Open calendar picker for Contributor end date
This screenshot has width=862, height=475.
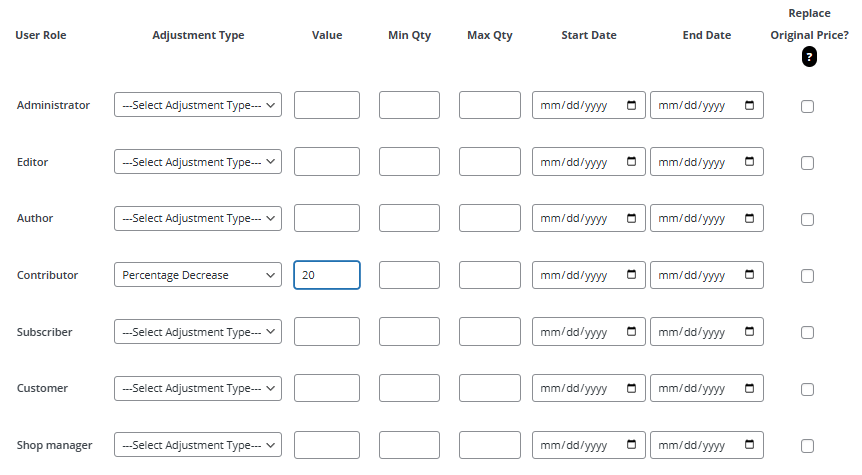[x=749, y=275]
